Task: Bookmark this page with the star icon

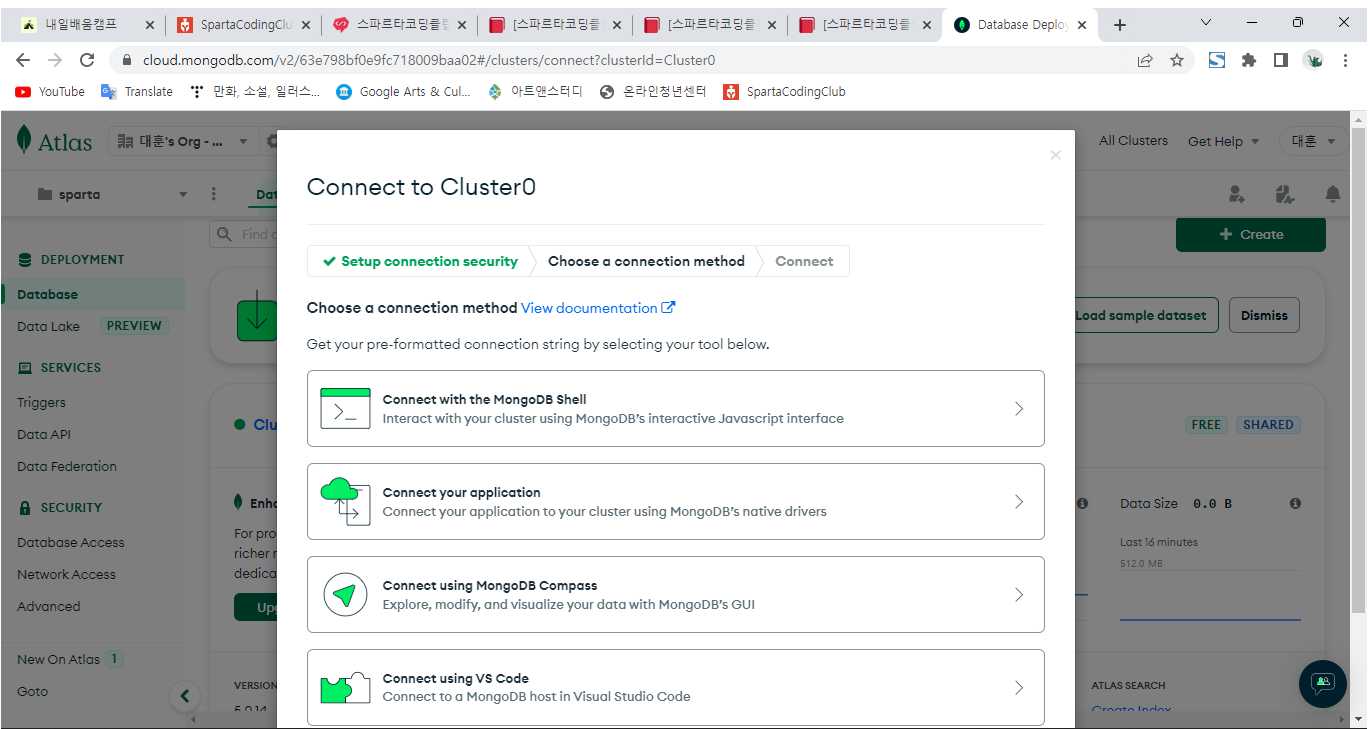Action: pyautogui.click(x=1177, y=60)
